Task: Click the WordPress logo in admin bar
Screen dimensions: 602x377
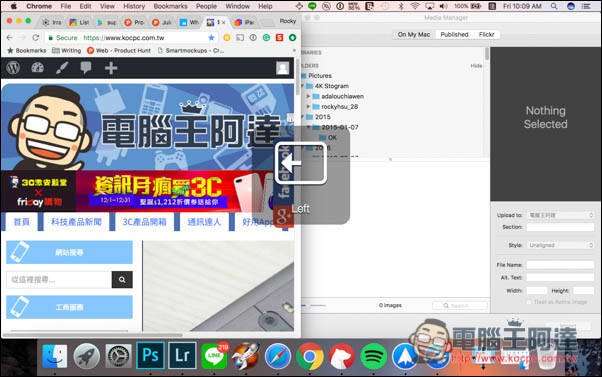Action: pyautogui.click(x=13, y=68)
